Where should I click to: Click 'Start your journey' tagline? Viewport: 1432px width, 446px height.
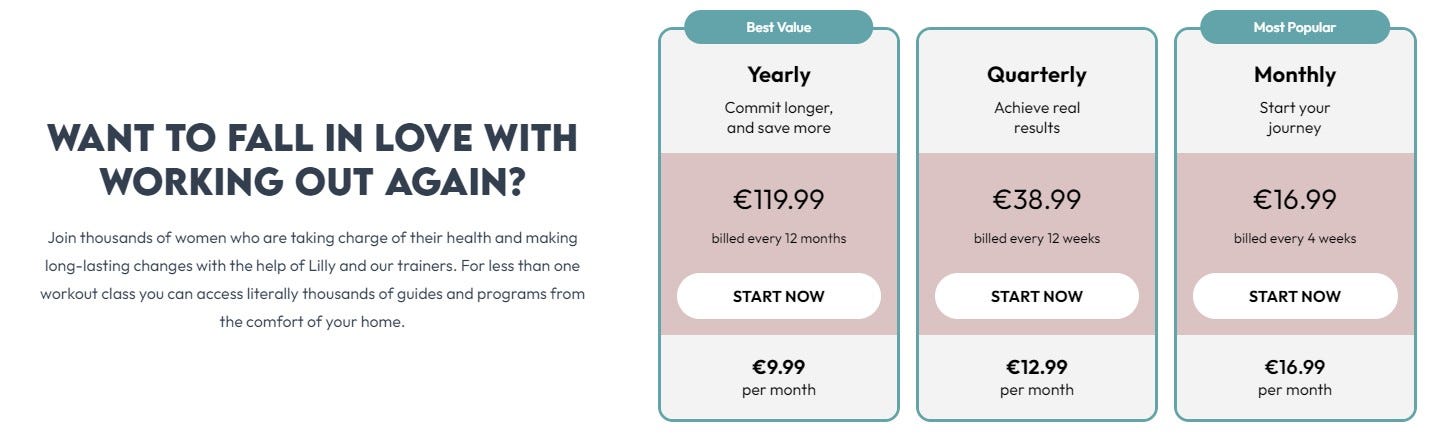(x=1294, y=118)
